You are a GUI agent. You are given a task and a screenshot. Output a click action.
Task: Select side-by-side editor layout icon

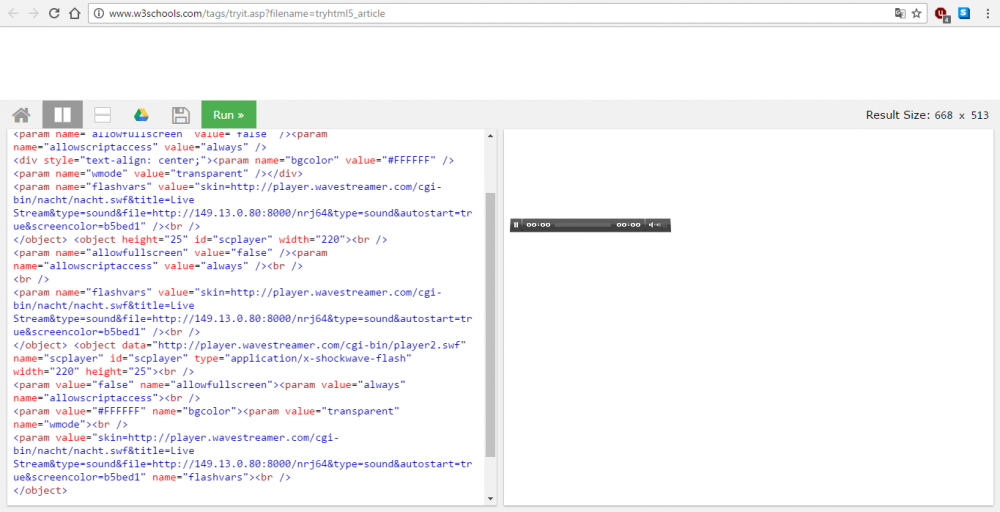[62, 115]
